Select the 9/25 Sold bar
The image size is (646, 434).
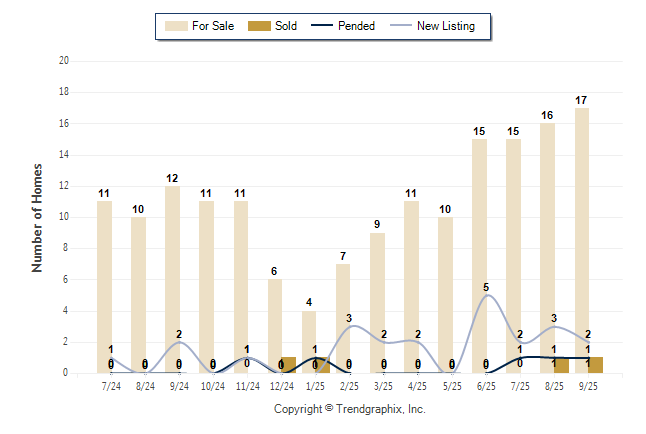(595, 365)
